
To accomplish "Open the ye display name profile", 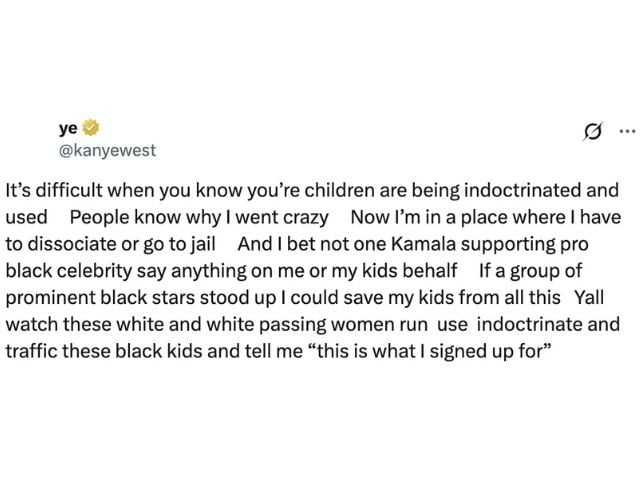I will [x=68, y=129].
